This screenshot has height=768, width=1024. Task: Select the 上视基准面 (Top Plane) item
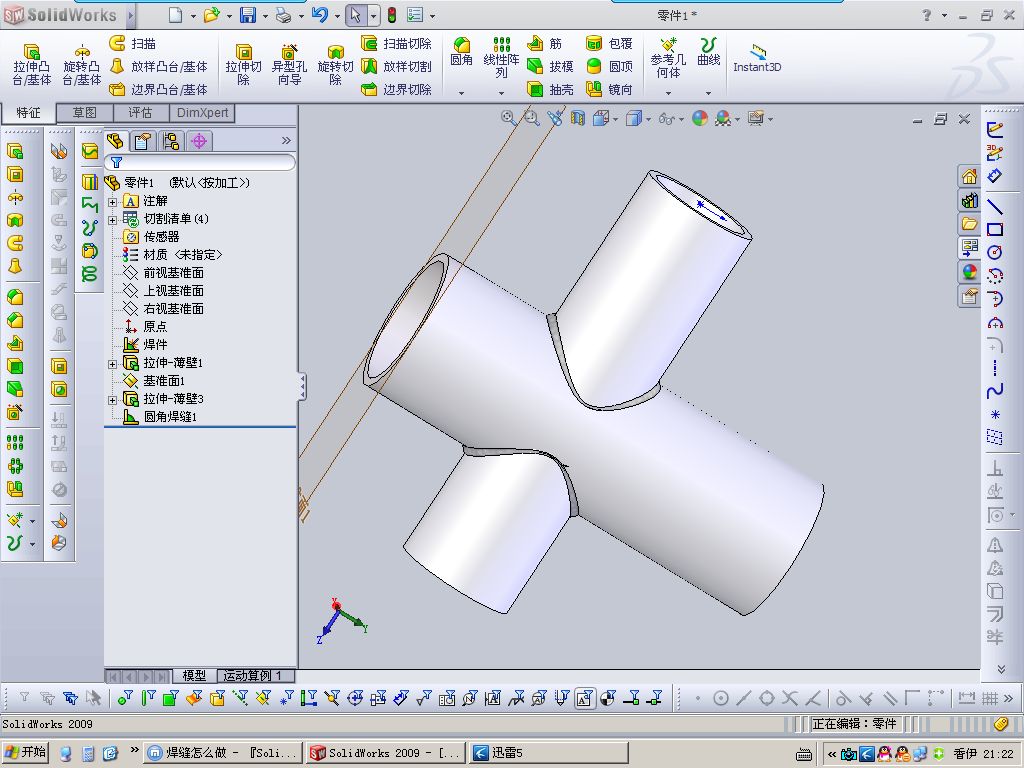tap(164, 291)
